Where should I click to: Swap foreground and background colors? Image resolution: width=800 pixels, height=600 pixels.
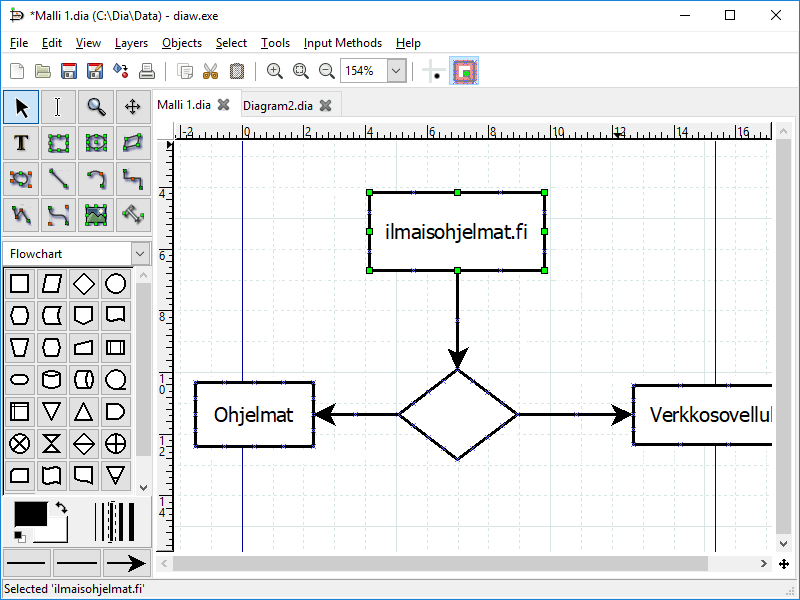pyautogui.click(x=62, y=507)
